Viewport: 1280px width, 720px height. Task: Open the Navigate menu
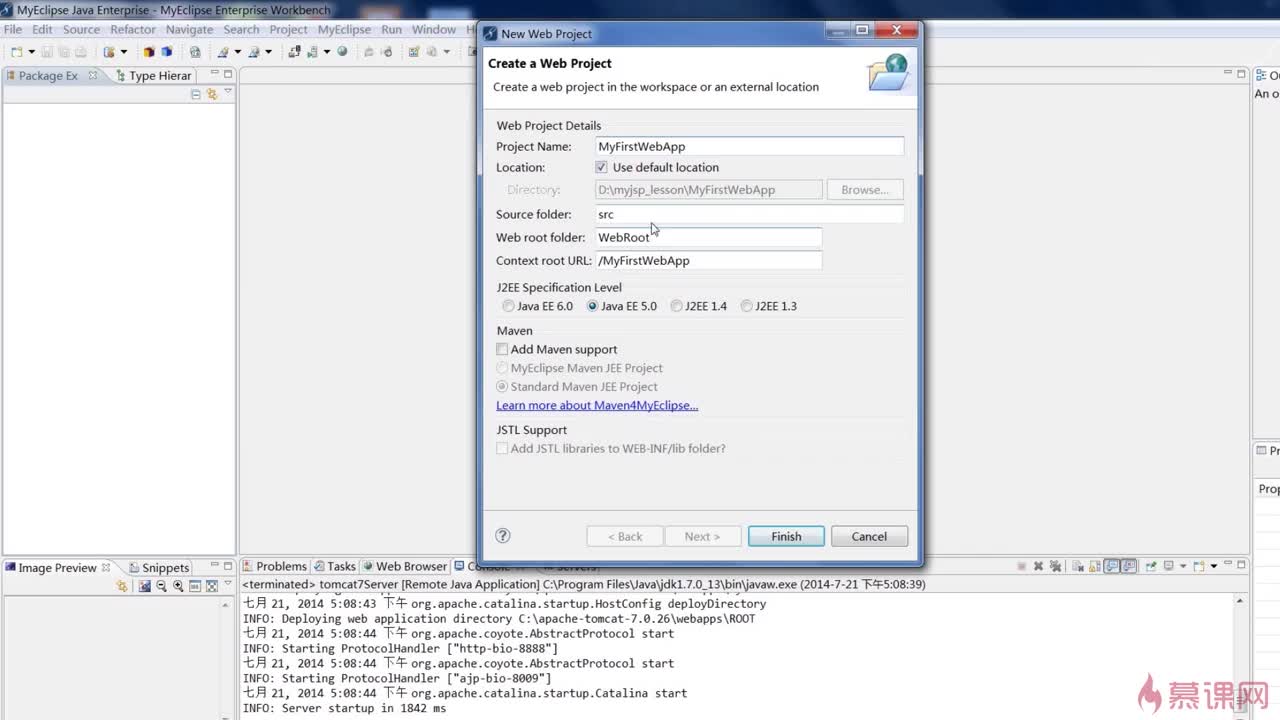point(189,29)
